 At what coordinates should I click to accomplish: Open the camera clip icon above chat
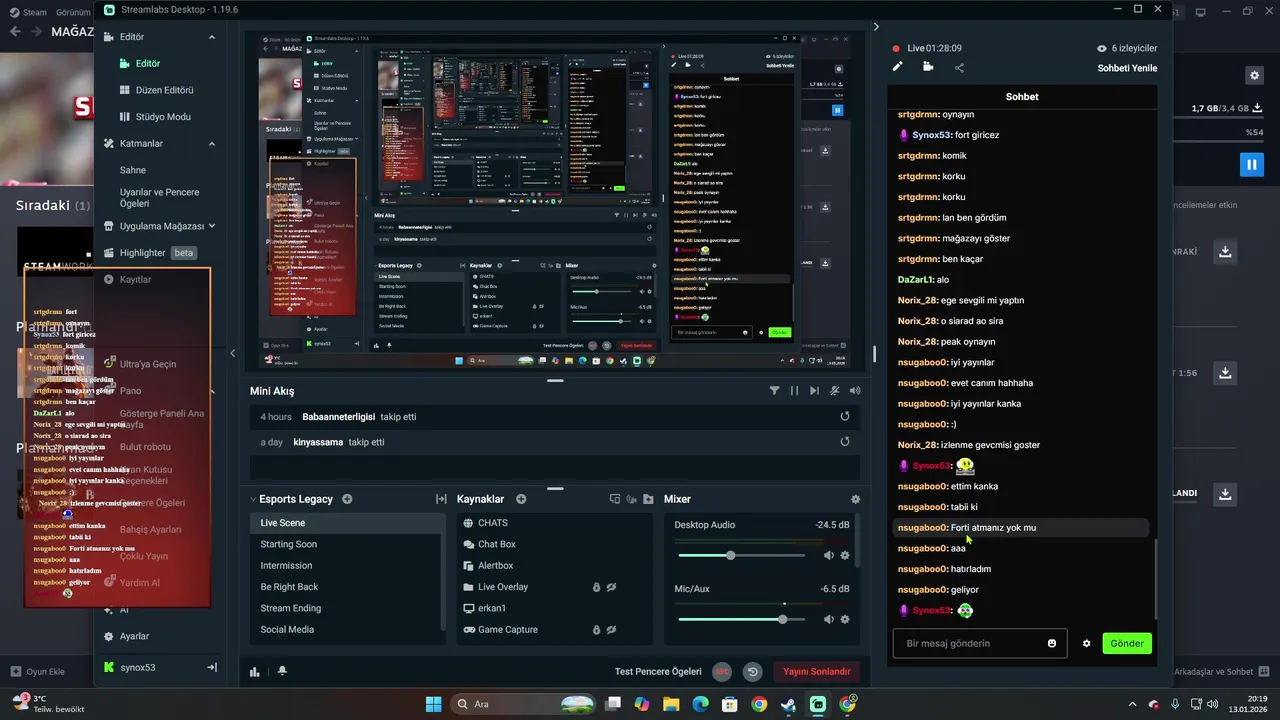pyautogui.click(x=928, y=67)
